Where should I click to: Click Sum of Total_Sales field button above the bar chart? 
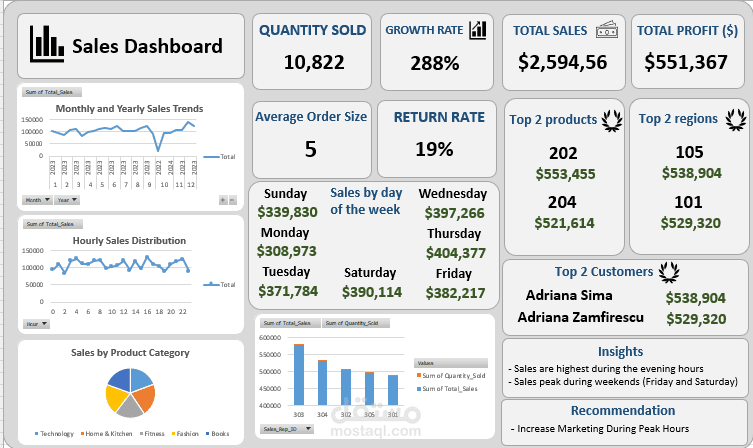(x=290, y=323)
